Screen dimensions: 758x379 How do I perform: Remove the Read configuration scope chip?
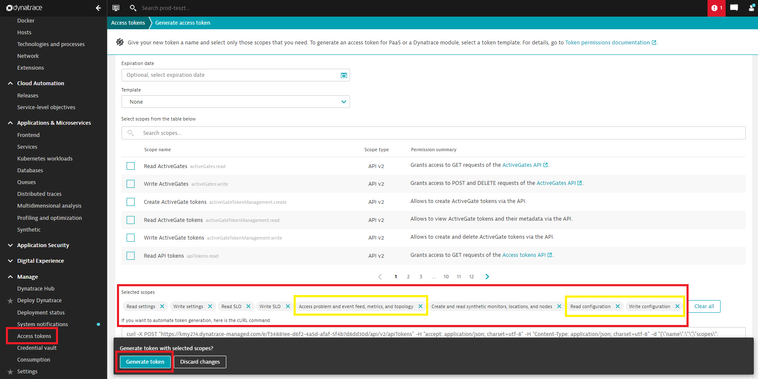[x=617, y=306]
